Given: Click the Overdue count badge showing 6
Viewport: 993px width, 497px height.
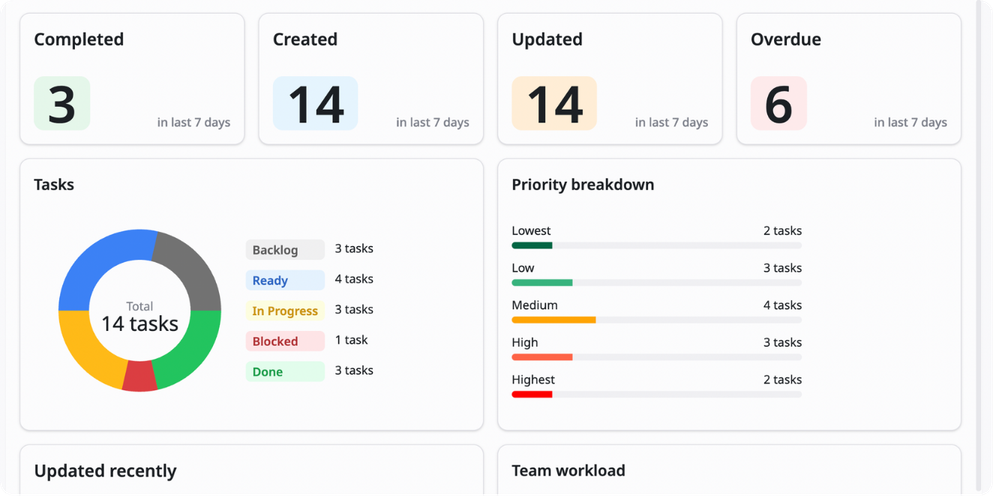Looking at the screenshot, I should pyautogui.click(x=778, y=103).
